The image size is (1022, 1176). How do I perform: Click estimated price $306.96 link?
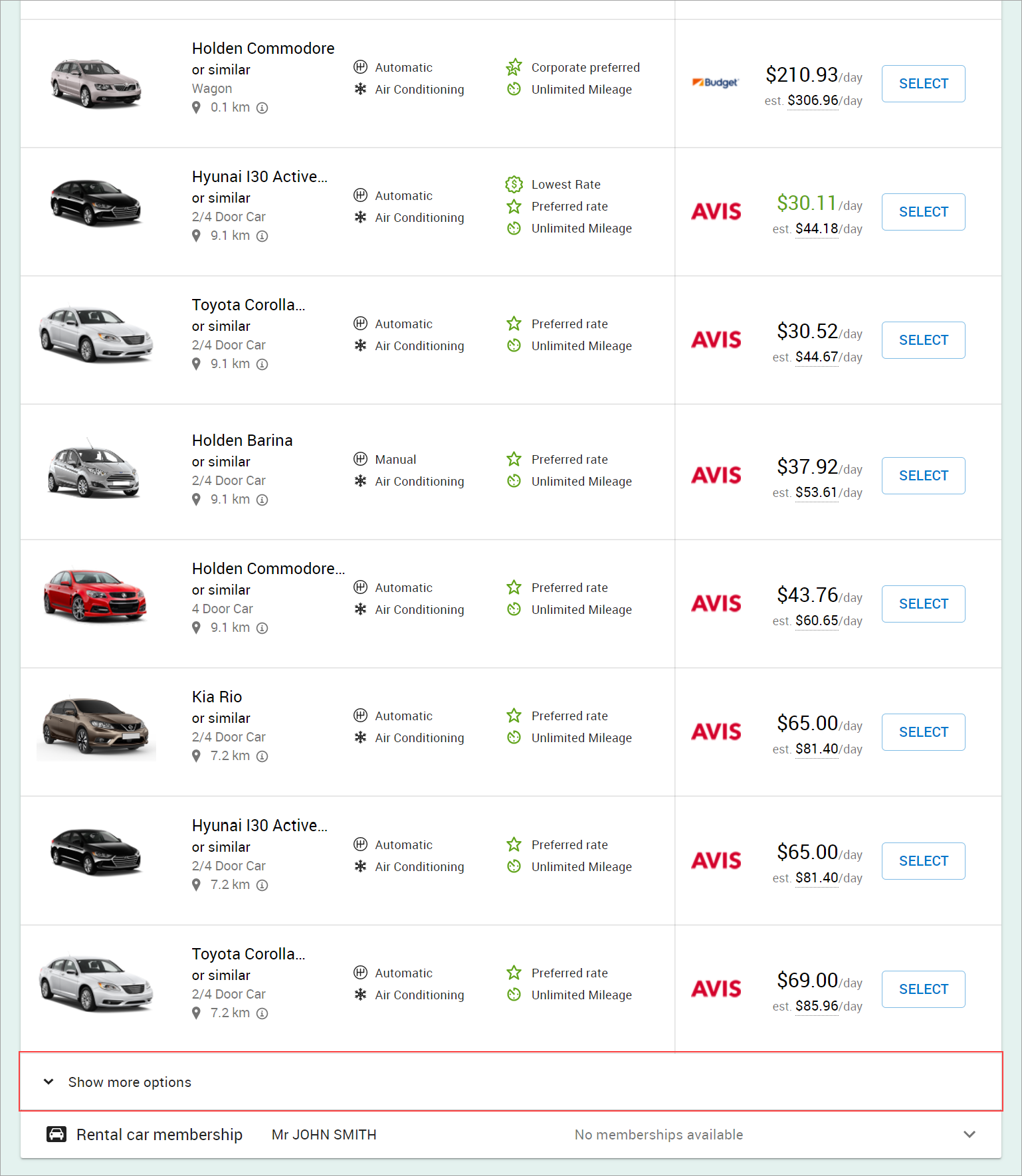tap(813, 100)
